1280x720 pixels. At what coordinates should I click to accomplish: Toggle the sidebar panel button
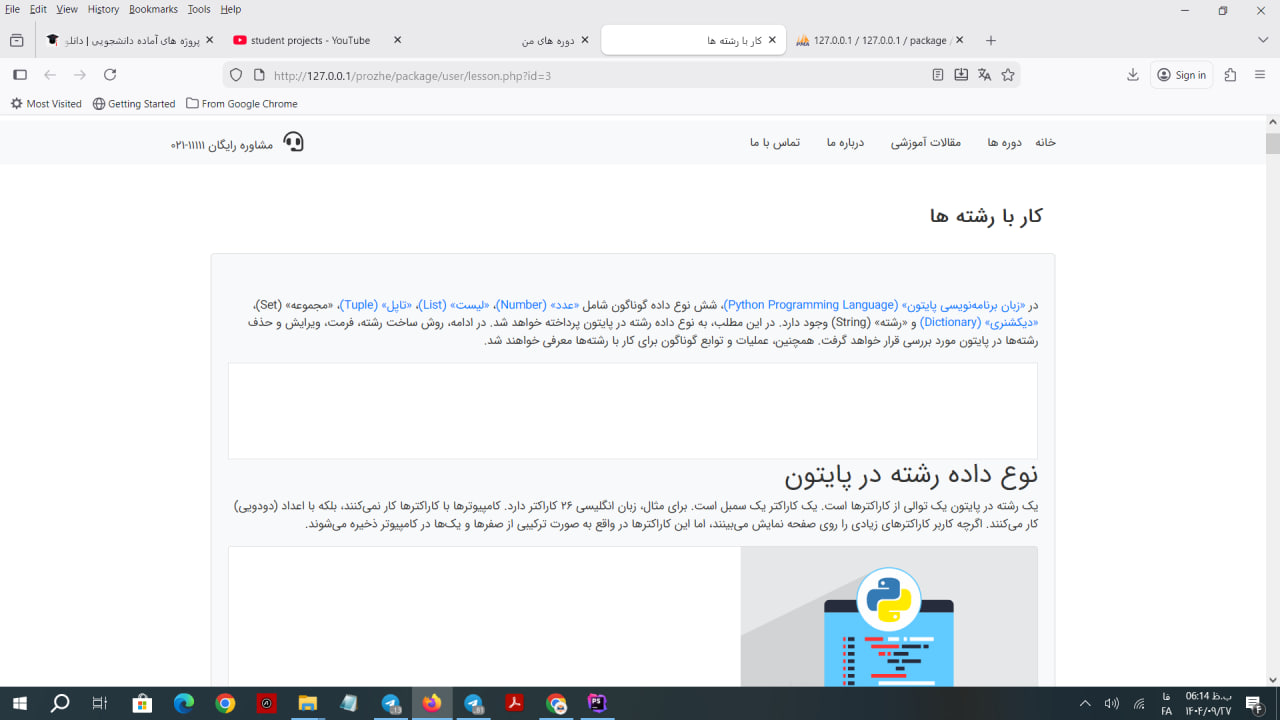pos(20,75)
